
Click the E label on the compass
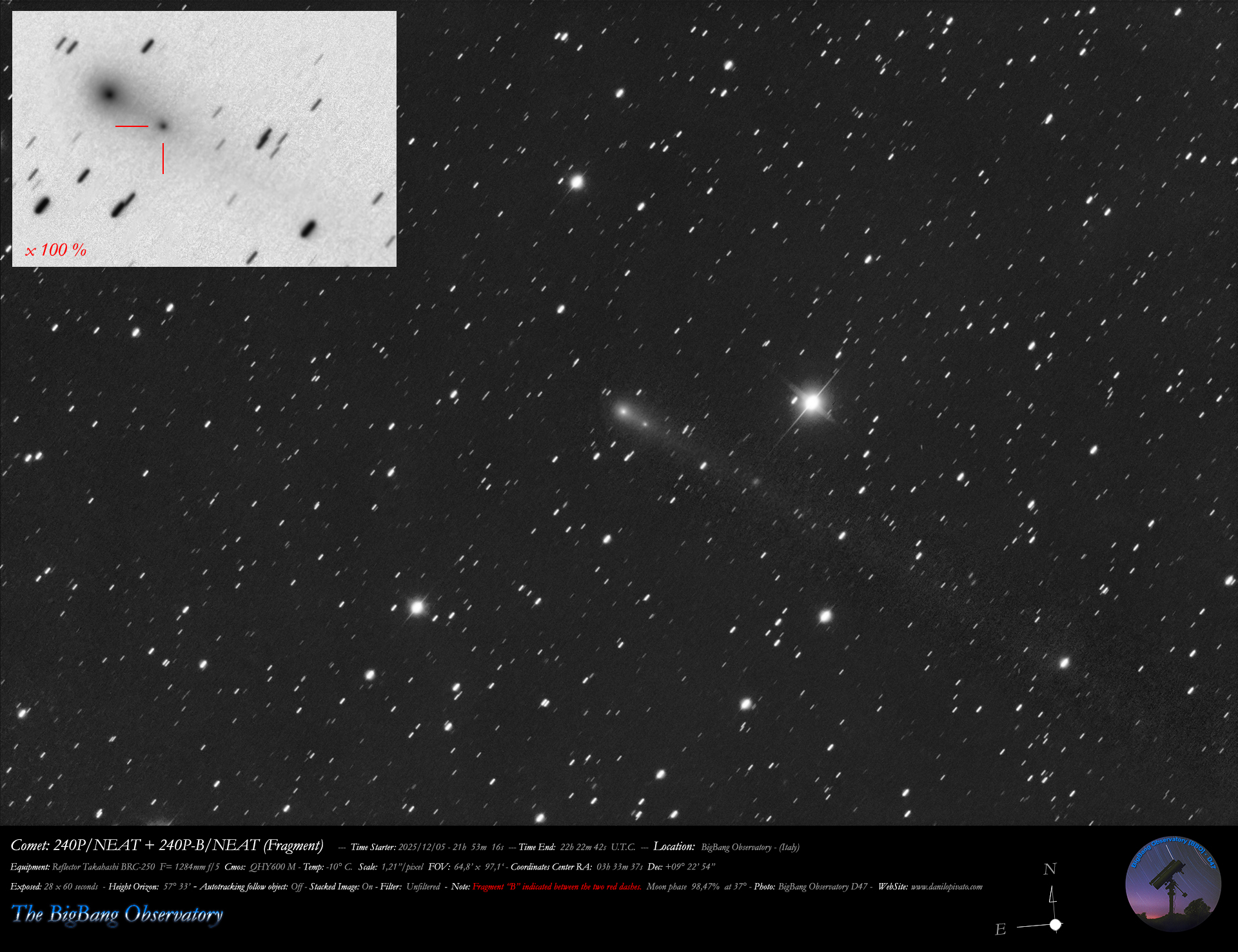click(x=1000, y=929)
